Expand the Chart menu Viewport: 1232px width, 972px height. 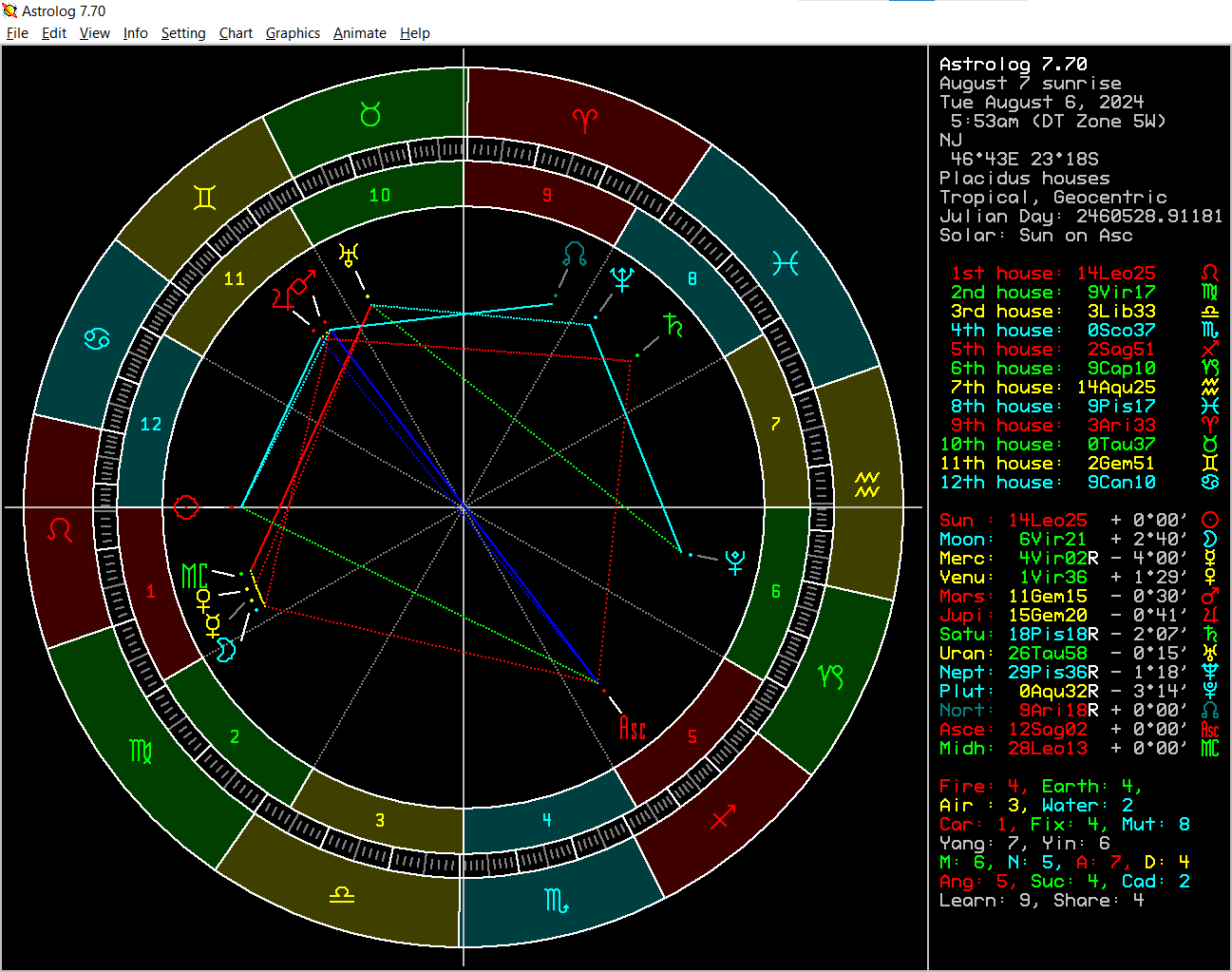point(236,33)
